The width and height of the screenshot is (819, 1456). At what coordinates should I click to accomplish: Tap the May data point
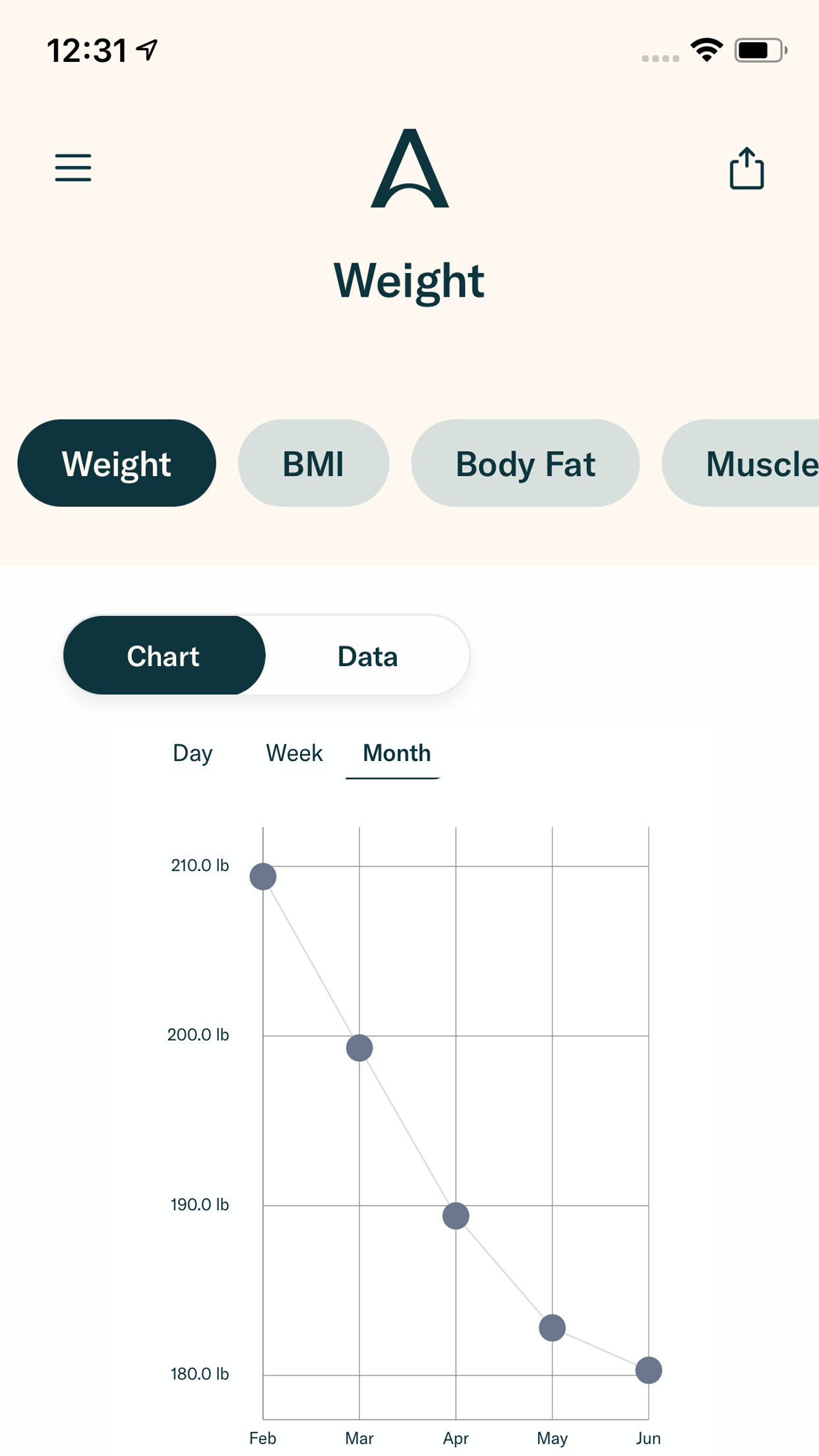tap(552, 1328)
